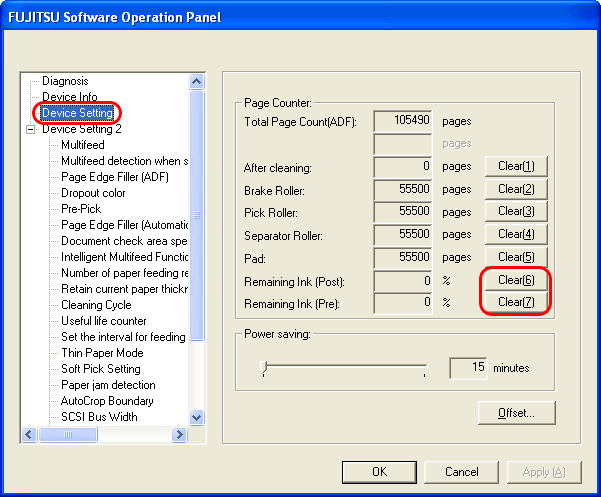Click the horizontal scrollbar thumb

(68, 435)
